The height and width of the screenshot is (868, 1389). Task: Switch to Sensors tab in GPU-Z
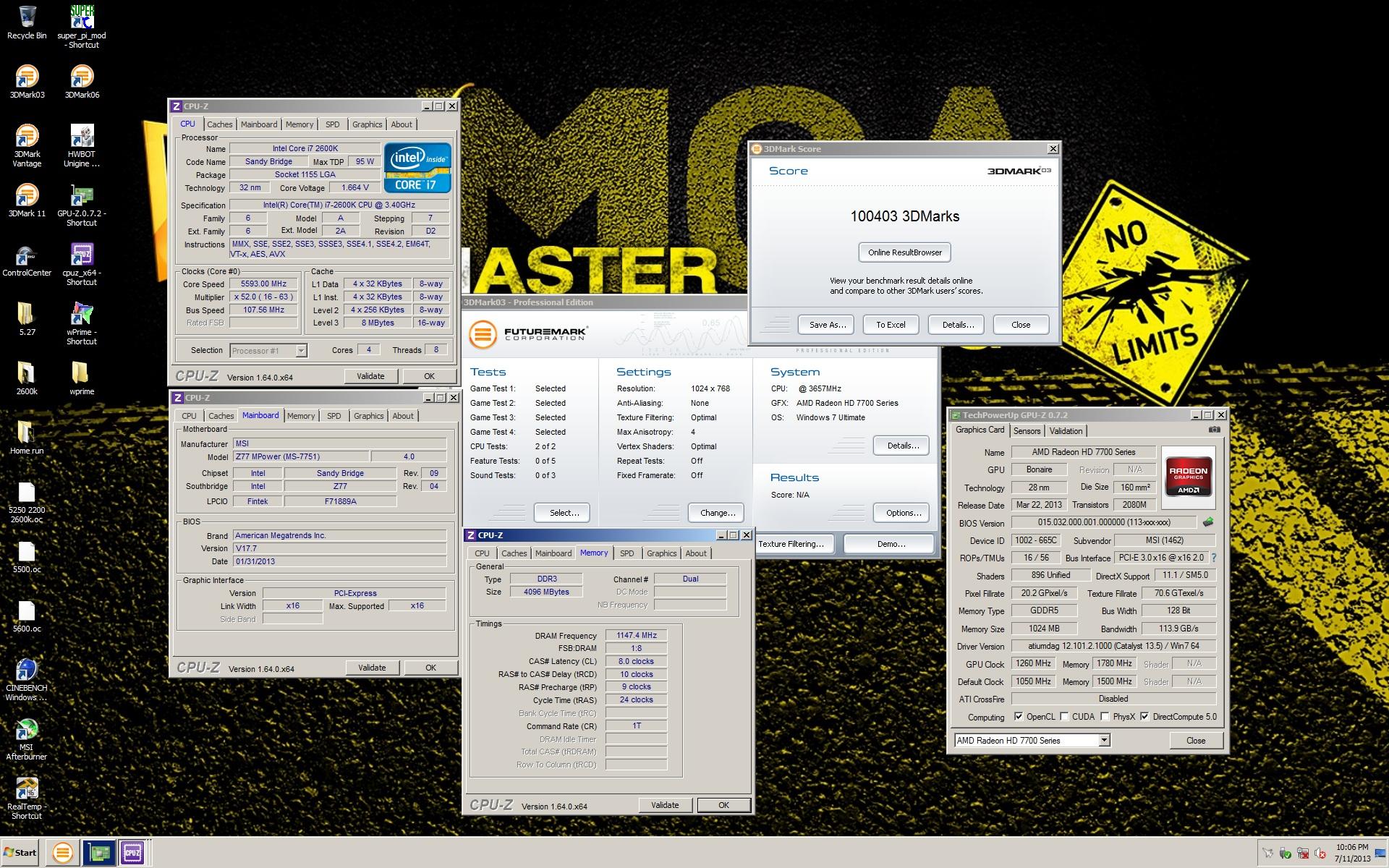pos(1027,431)
